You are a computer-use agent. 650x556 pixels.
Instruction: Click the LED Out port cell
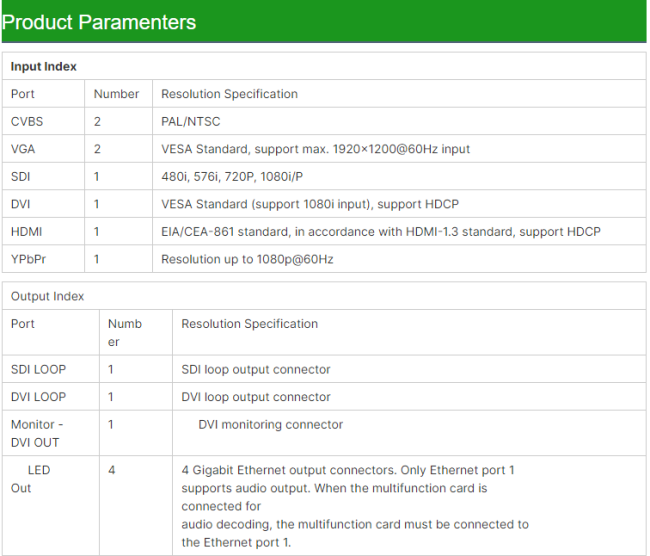(x=51, y=505)
